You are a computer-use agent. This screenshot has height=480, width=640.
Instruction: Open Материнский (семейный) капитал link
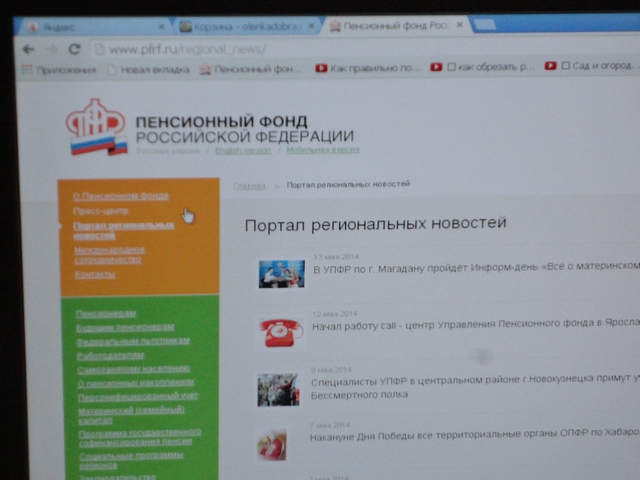[x=131, y=414]
